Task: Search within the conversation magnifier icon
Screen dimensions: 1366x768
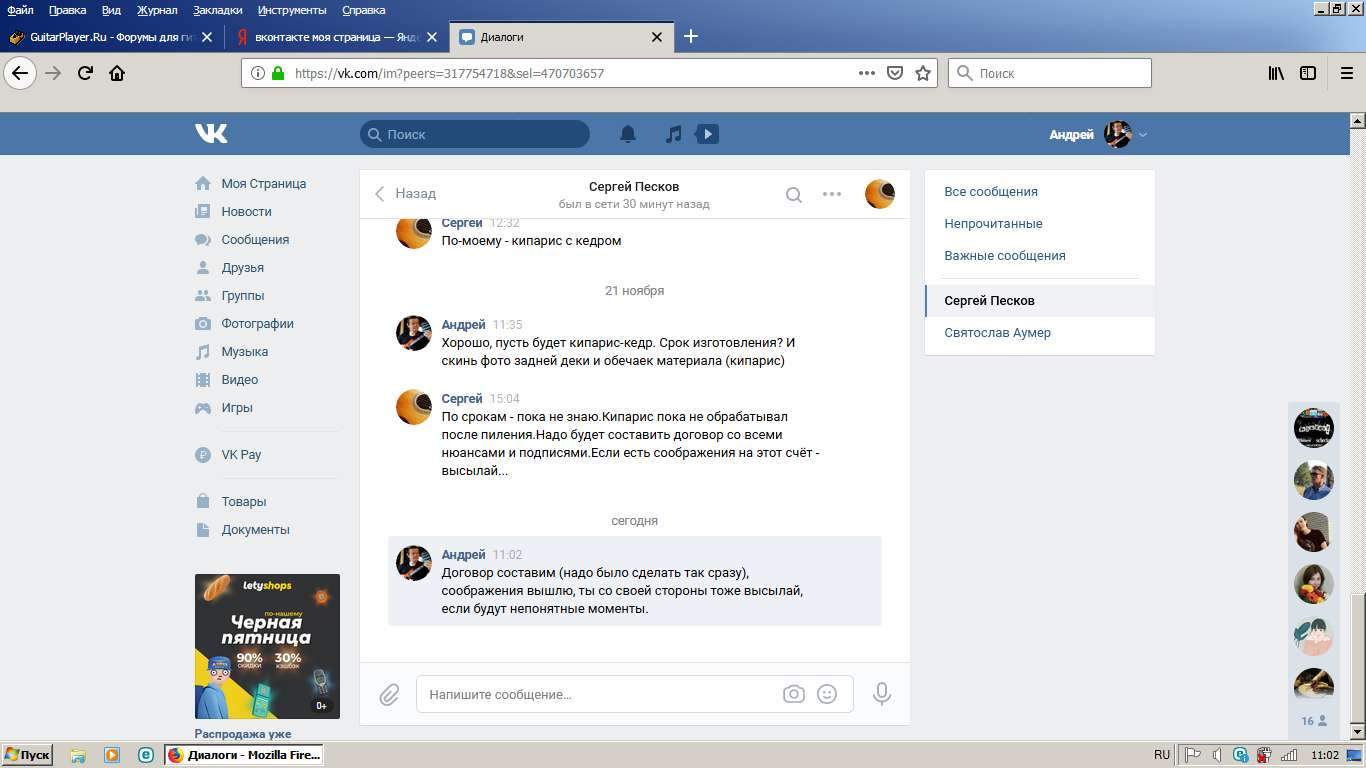Action: tap(793, 195)
